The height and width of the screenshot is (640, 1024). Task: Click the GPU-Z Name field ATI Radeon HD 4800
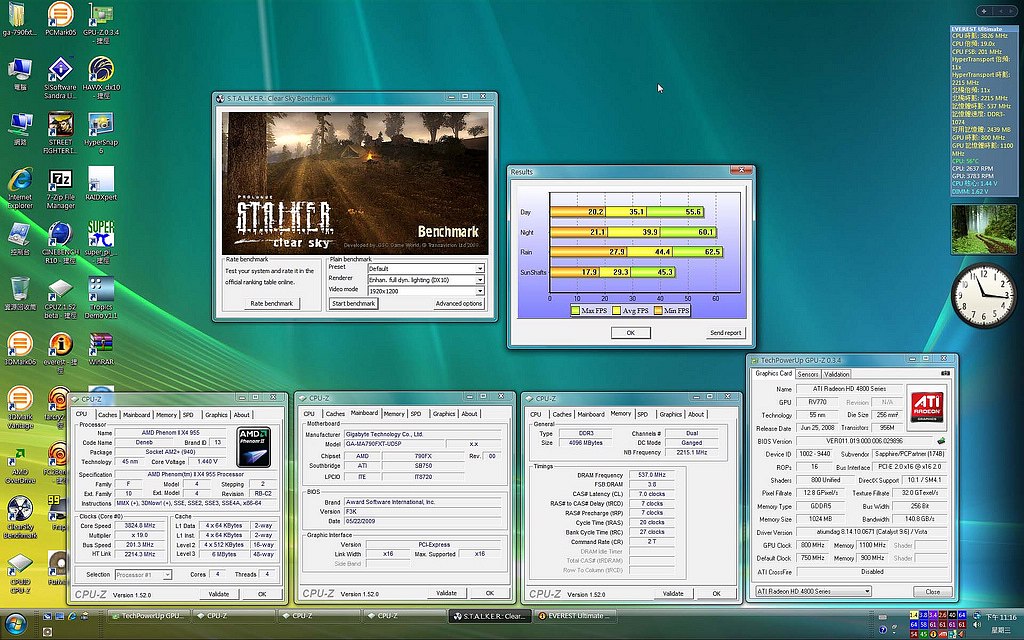coord(848,389)
